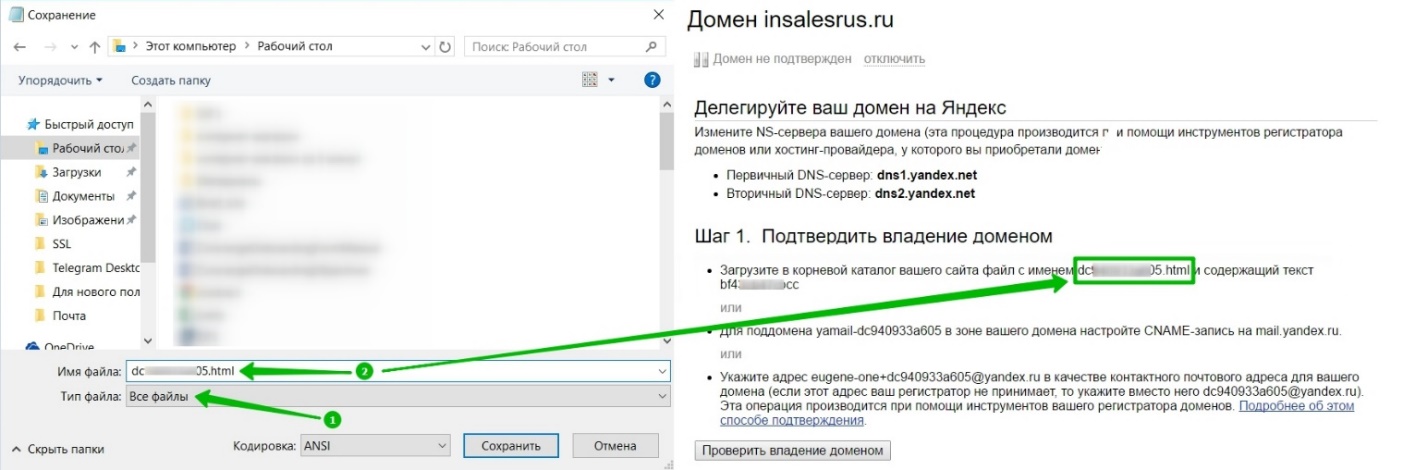Click the dns2.yandex.net text
This screenshot has height=470, width=1403.
click(x=926, y=194)
